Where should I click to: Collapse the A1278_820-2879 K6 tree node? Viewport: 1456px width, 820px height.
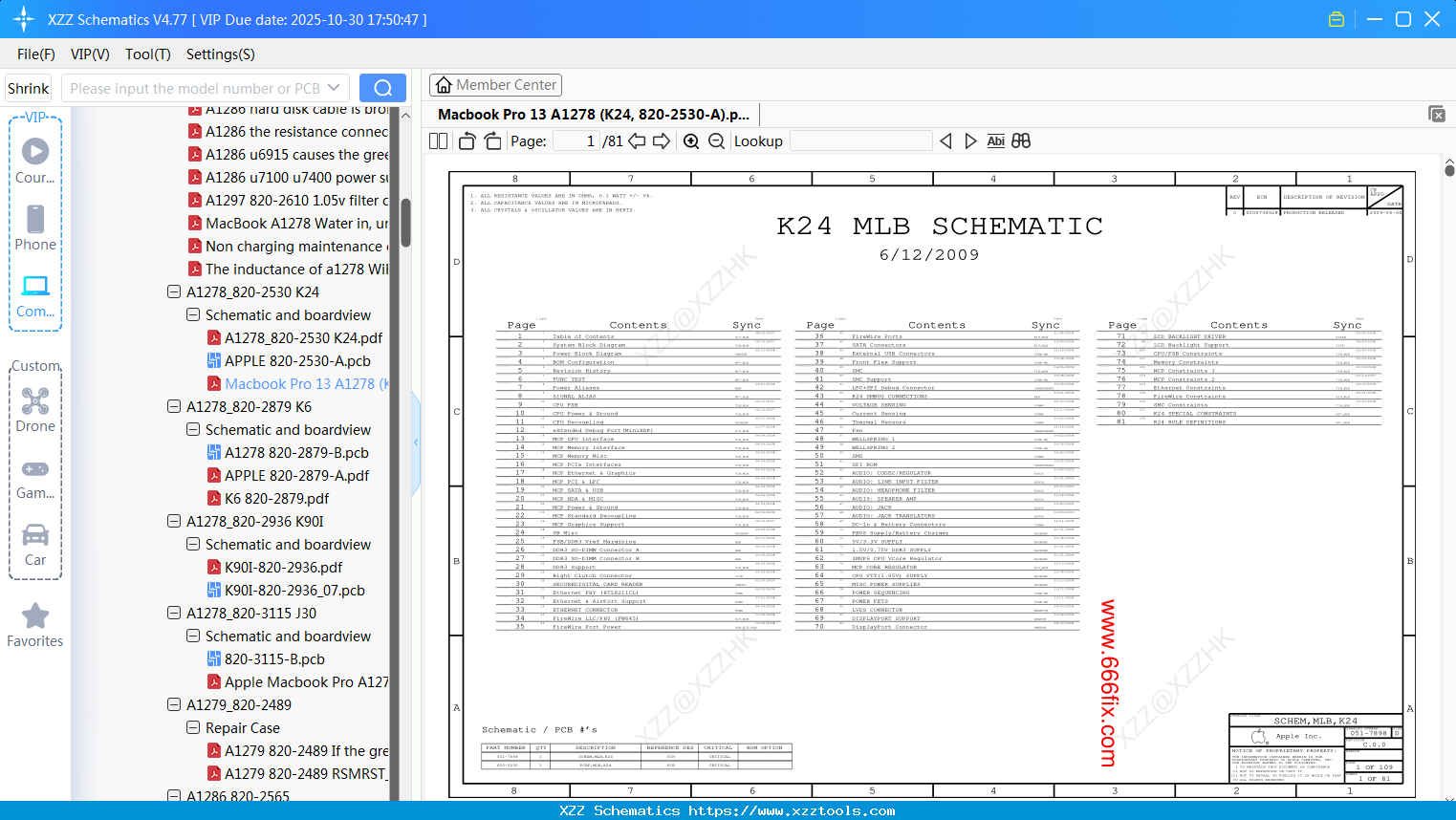(174, 407)
